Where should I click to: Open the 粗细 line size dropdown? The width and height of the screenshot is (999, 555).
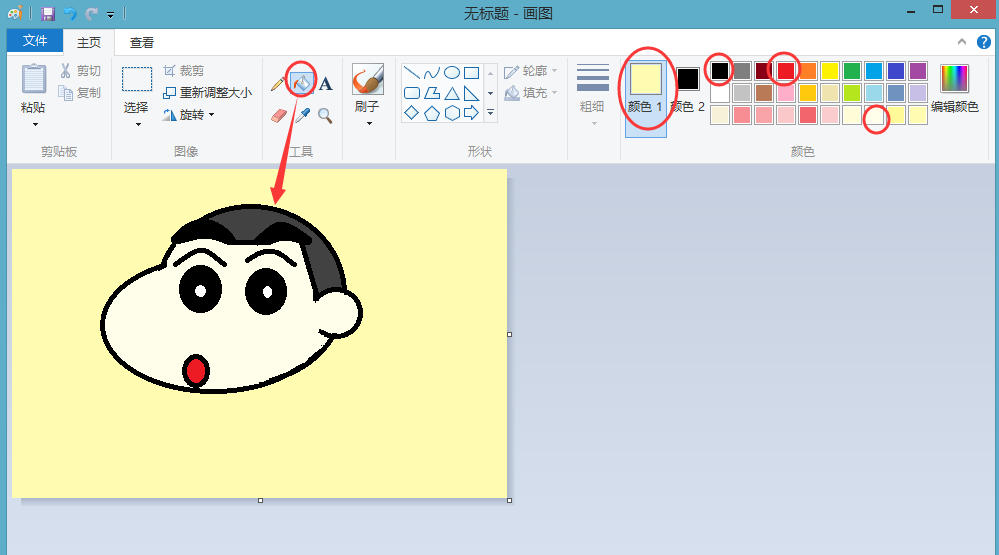593,95
